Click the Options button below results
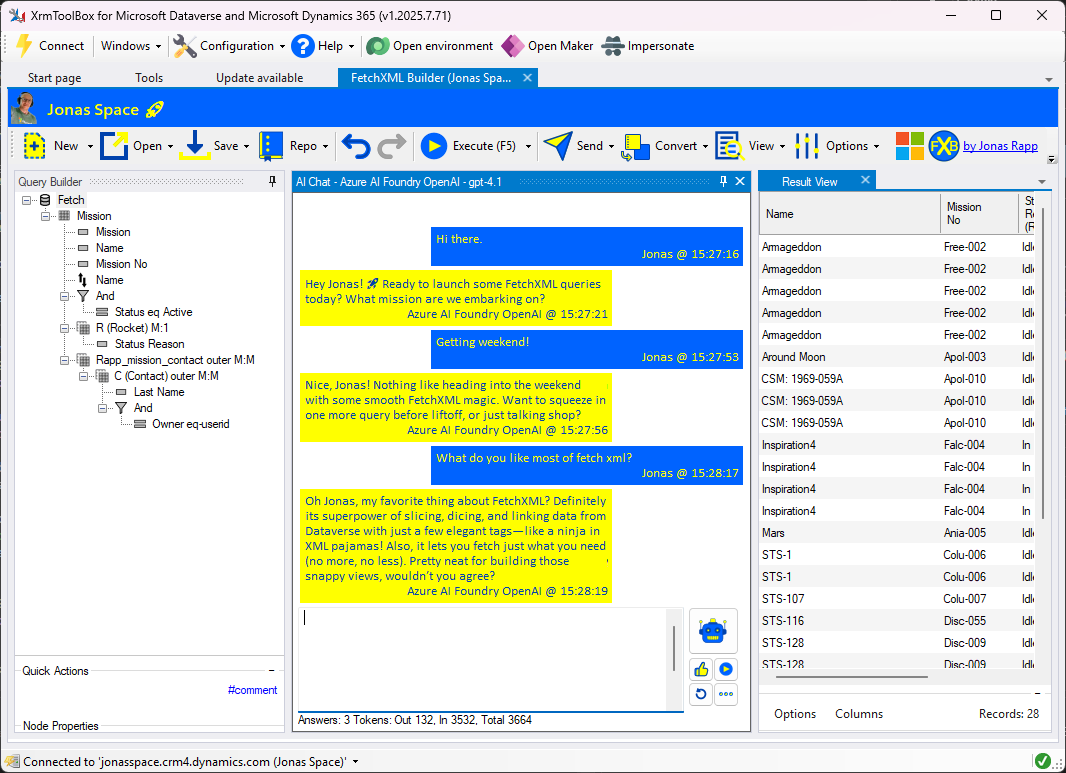 (795, 714)
